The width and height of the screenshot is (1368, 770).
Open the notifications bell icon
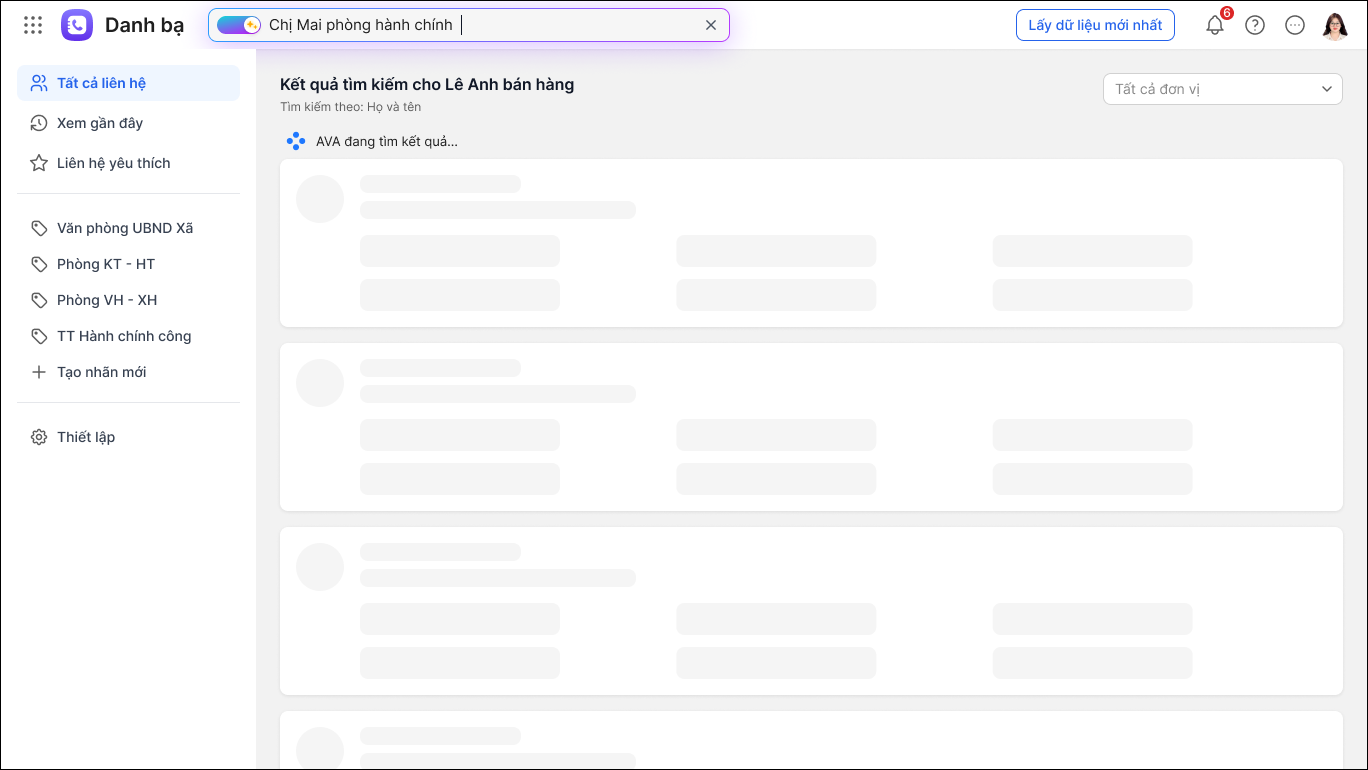pyautogui.click(x=1215, y=26)
